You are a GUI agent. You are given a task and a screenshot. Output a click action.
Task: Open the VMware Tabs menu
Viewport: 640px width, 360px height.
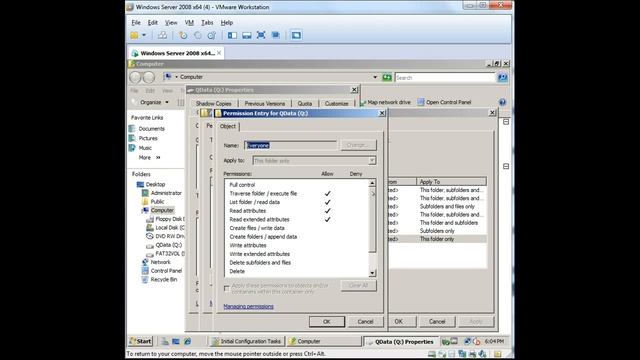[207, 22]
